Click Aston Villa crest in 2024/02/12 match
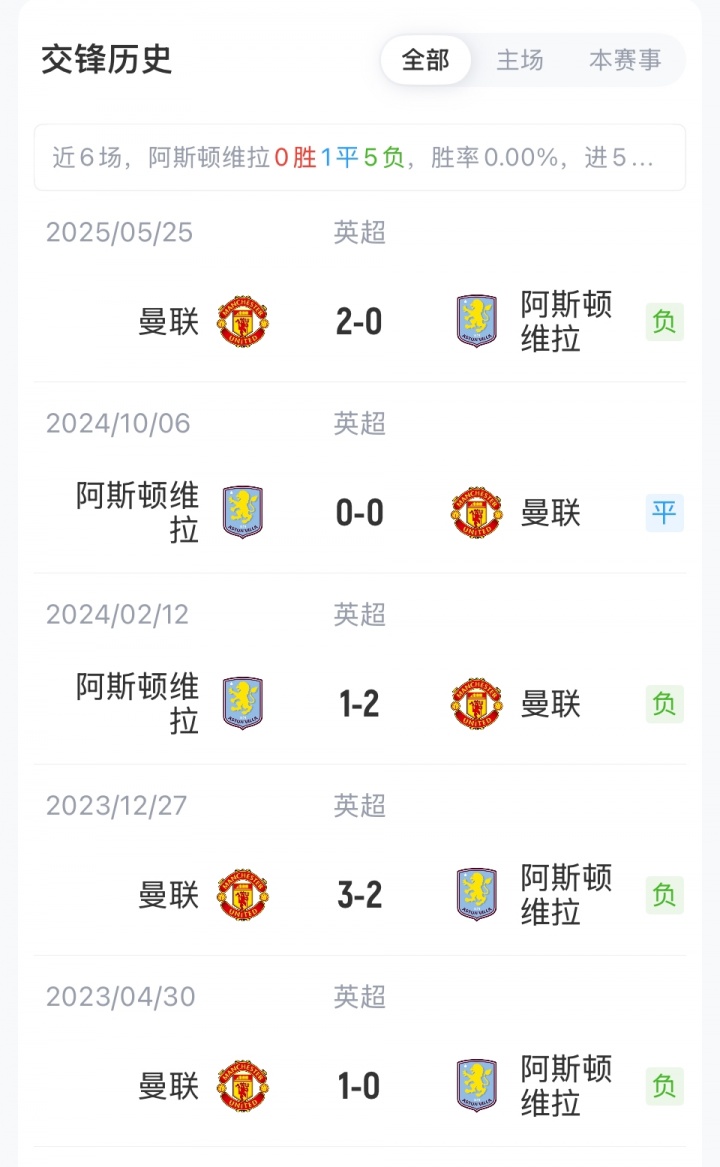Image resolution: width=720 pixels, height=1167 pixels. tap(243, 703)
